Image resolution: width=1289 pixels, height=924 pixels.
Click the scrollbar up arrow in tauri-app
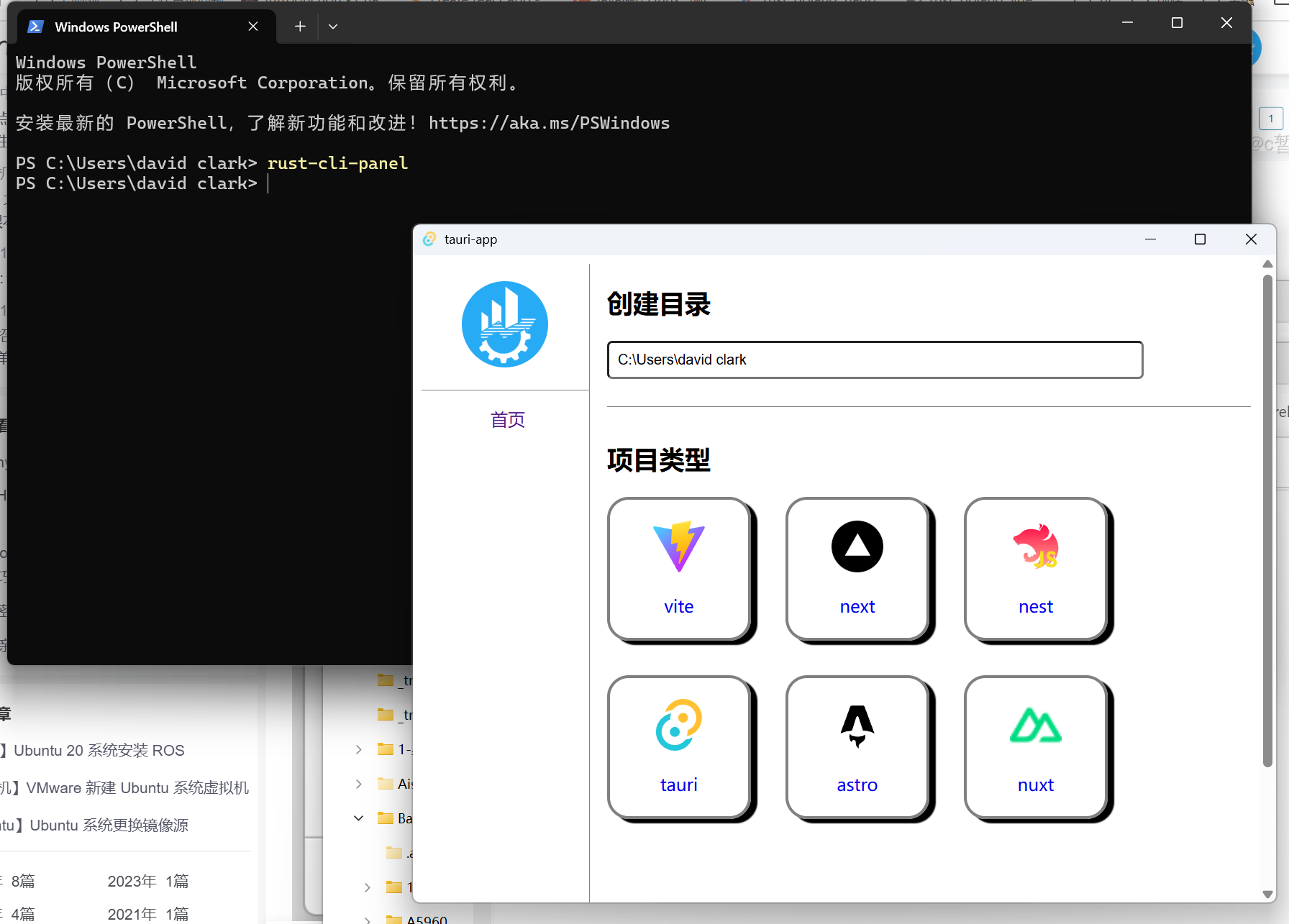pyautogui.click(x=1267, y=264)
